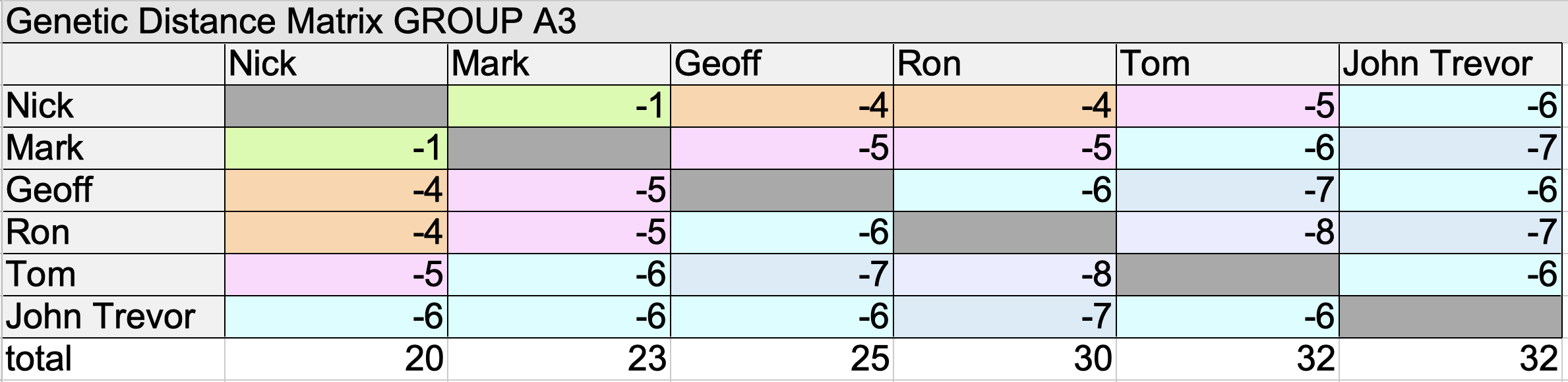Viewport: 1568px width, 382px height.
Task: Select the John Trevor column header
Action: click(1451, 64)
